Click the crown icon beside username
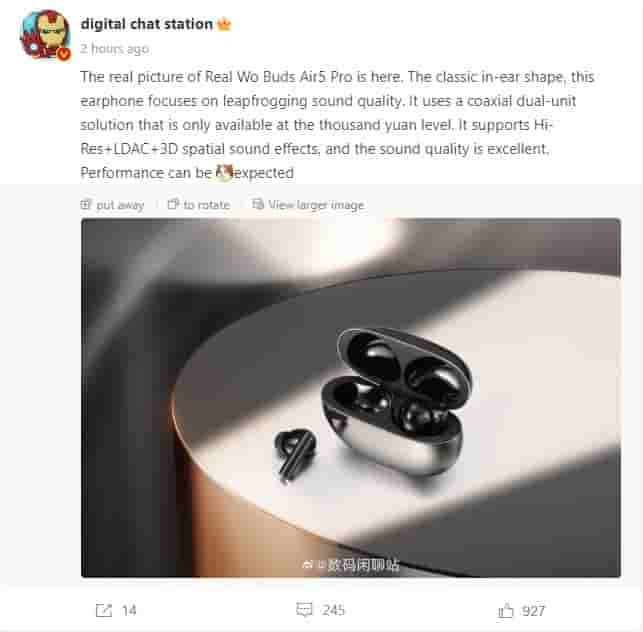Viewport: 643px width, 632px height. coord(224,25)
